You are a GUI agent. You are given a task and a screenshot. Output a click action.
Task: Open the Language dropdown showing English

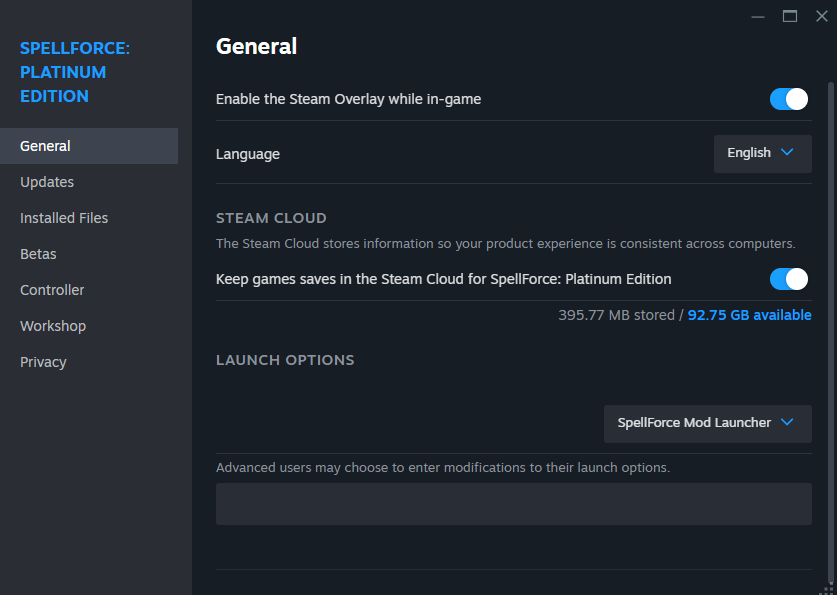(x=762, y=154)
